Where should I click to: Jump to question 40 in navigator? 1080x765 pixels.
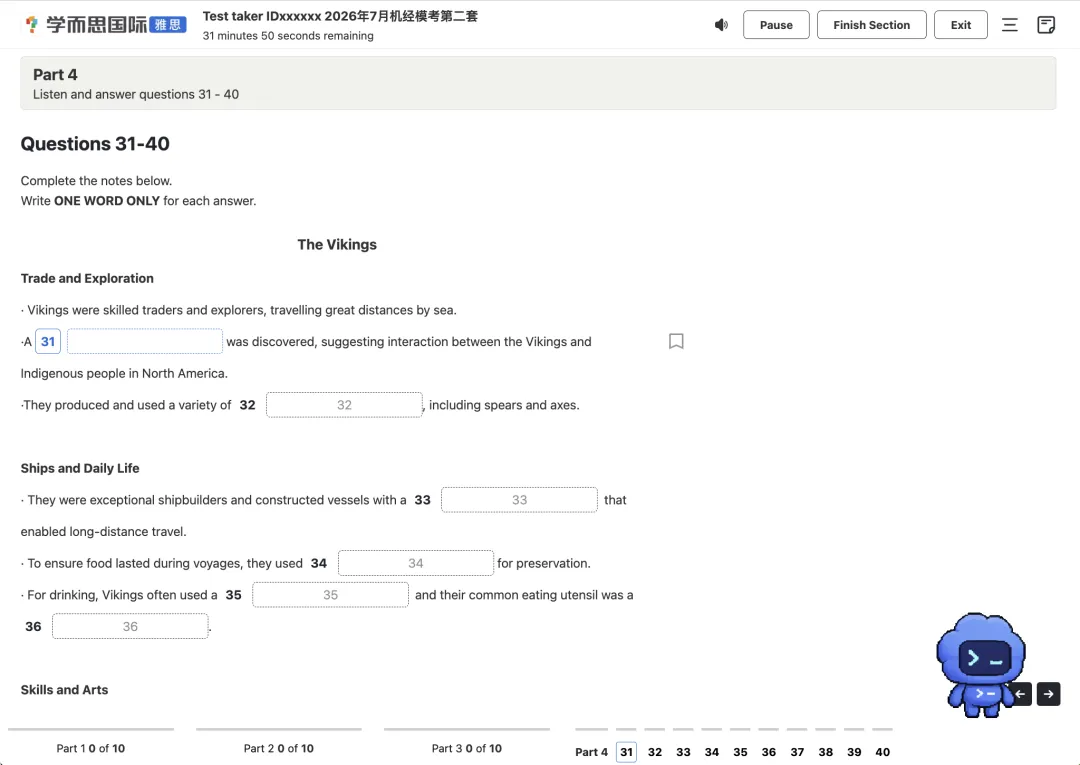pos(882,752)
